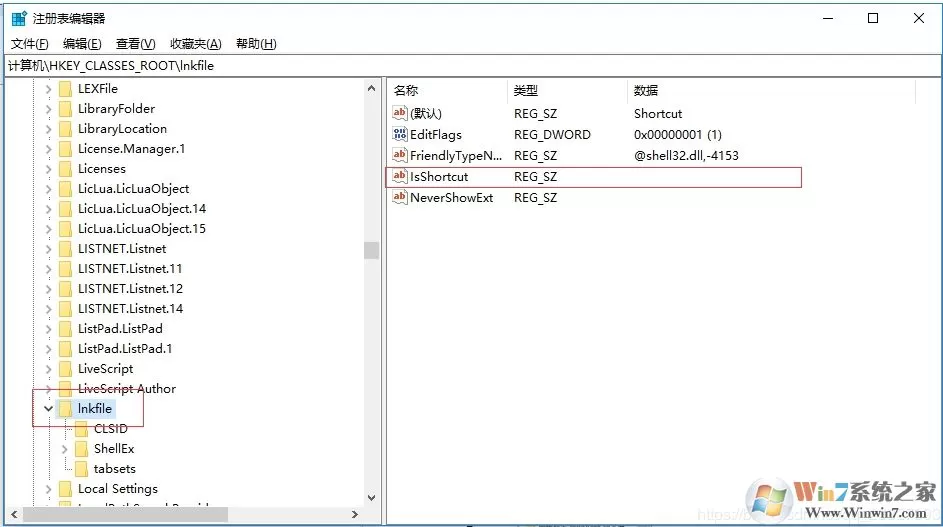Click the LISTNET.Listnet.11 folder icon
943x527 pixels.
[x=66, y=269]
